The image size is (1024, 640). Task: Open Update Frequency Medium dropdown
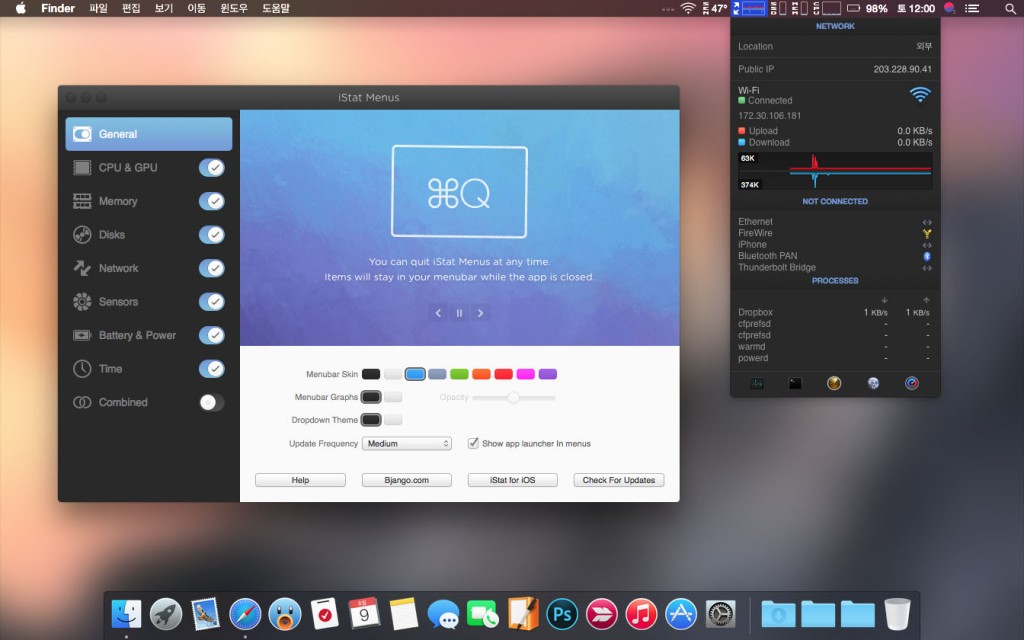click(407, 443)
